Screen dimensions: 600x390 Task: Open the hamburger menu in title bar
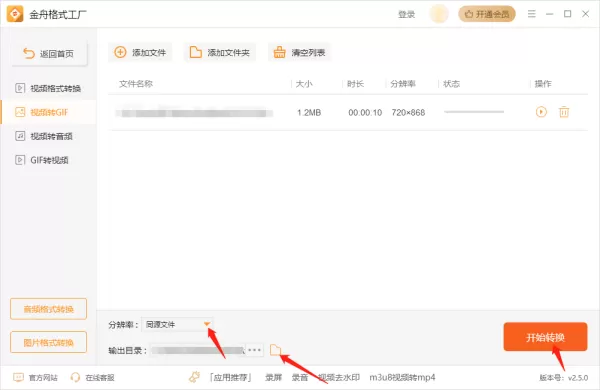click(x=532, y=14)
